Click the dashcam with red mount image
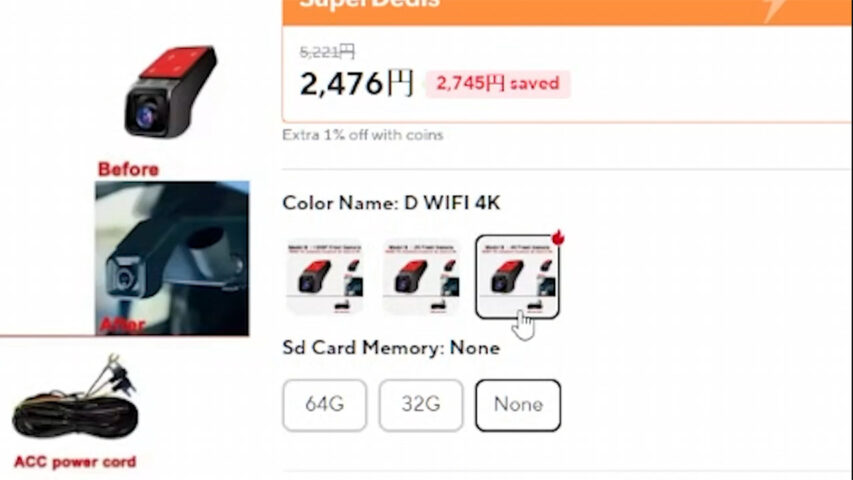This screenshot has width=853, height=480. 171,91
